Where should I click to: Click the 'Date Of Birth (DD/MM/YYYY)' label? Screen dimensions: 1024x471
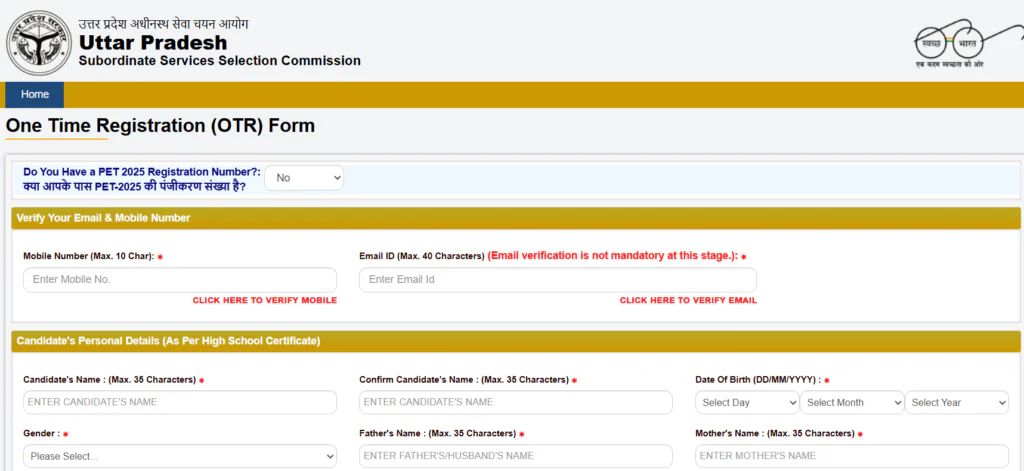[x=758, y=380]
